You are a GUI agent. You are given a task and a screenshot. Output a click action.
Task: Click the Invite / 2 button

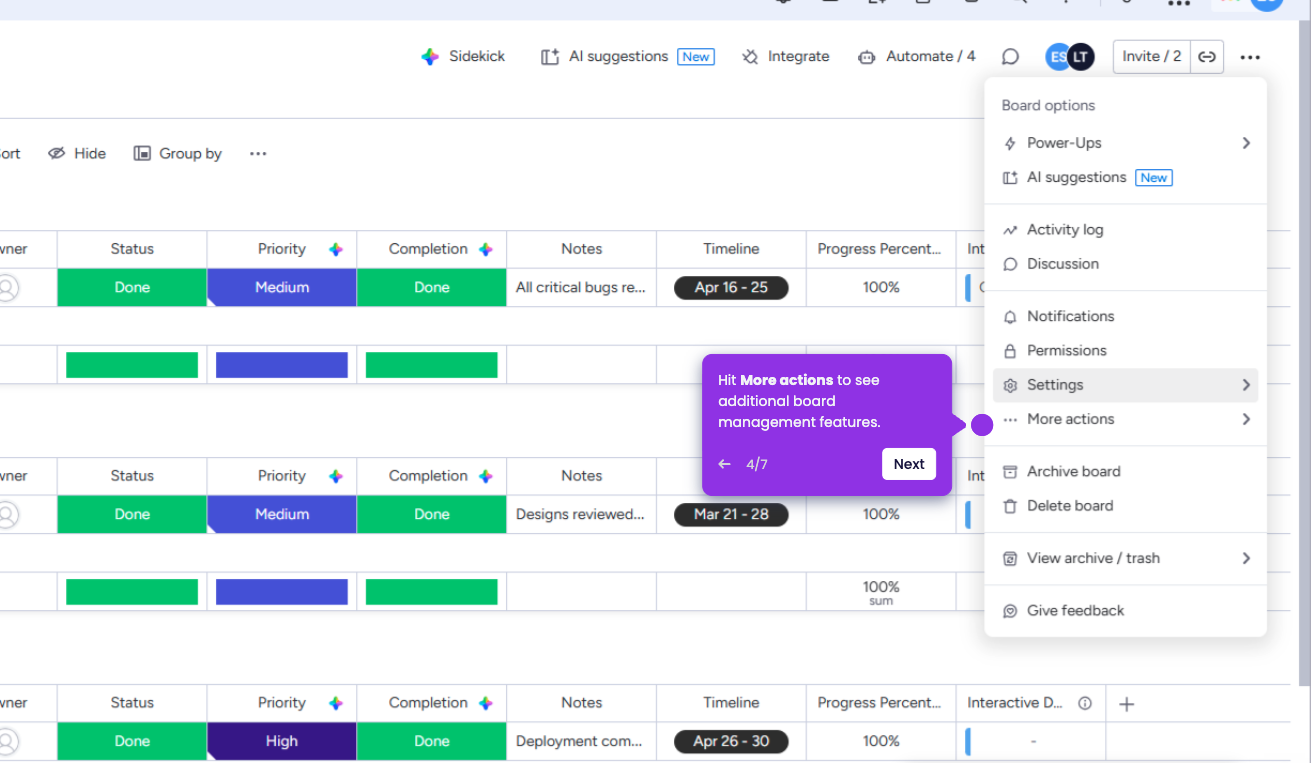1152,57
